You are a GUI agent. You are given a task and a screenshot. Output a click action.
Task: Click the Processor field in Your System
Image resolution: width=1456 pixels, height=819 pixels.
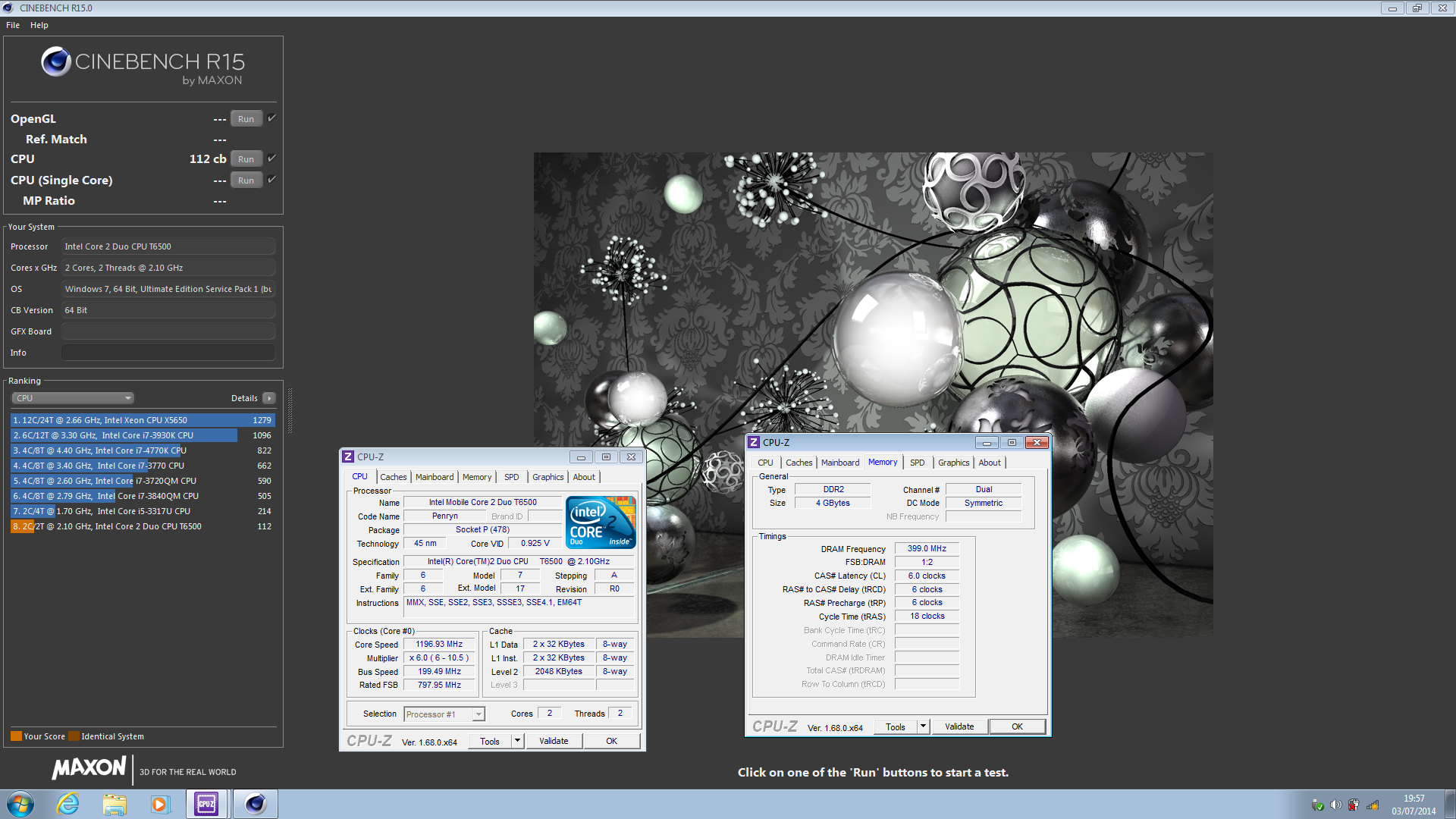click(168, 246)
